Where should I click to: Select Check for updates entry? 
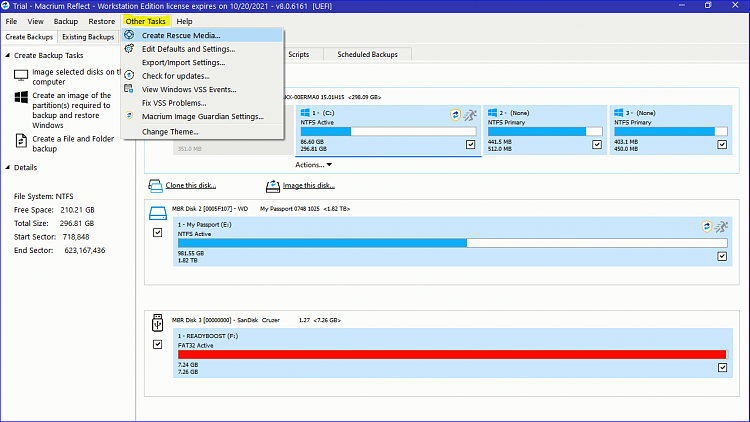[x=202, y=76]
